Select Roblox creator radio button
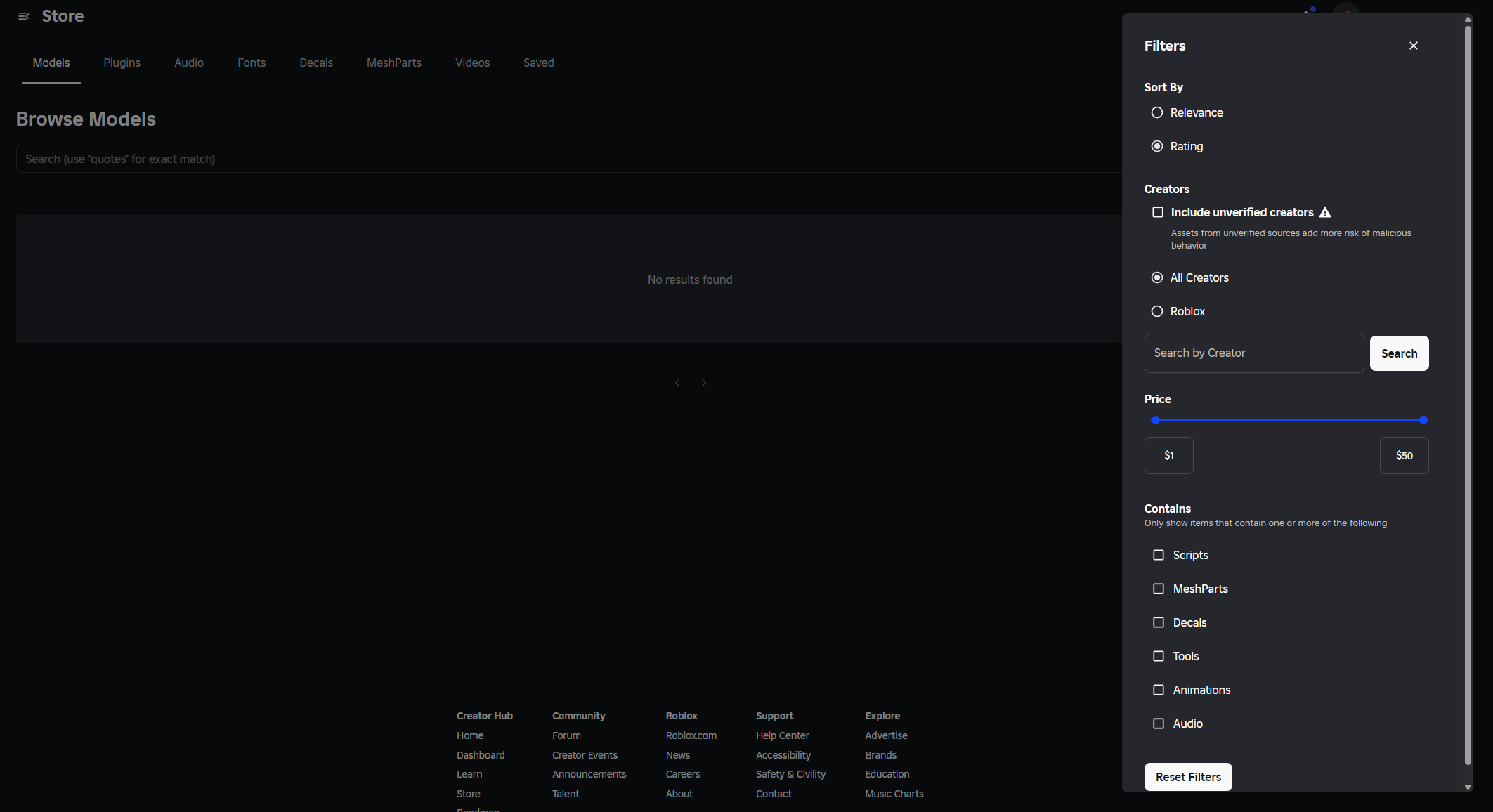This screenshot has width=1493, height=812. coord(1157,311)
